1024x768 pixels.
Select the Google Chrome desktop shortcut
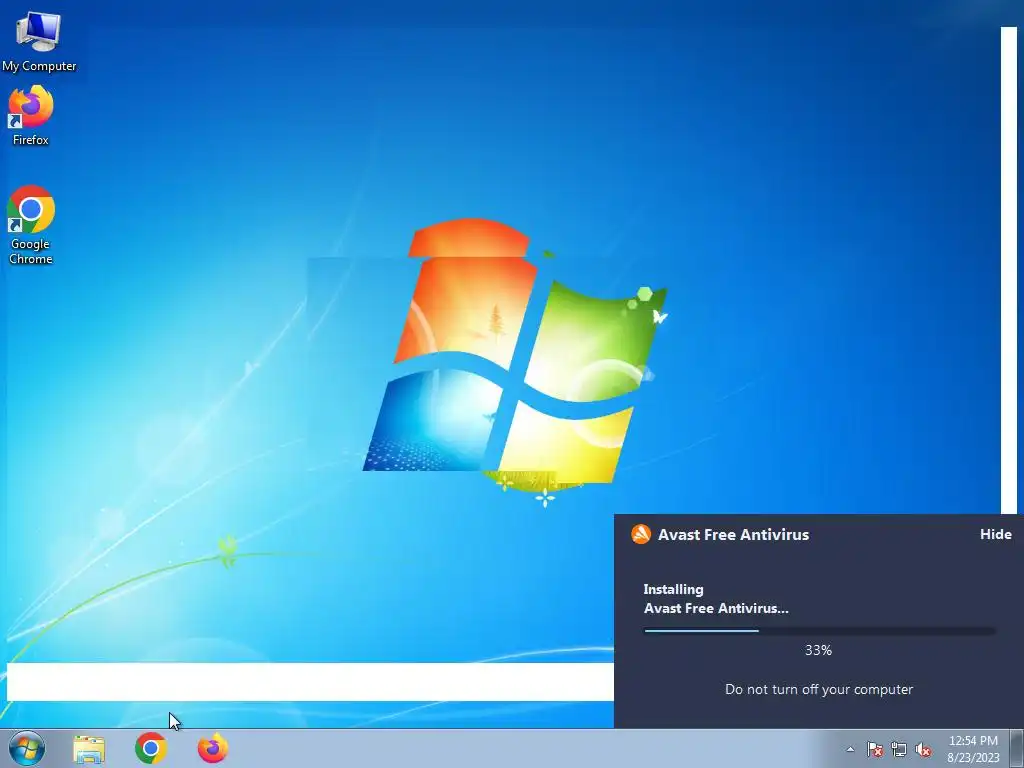click(30, 225)
